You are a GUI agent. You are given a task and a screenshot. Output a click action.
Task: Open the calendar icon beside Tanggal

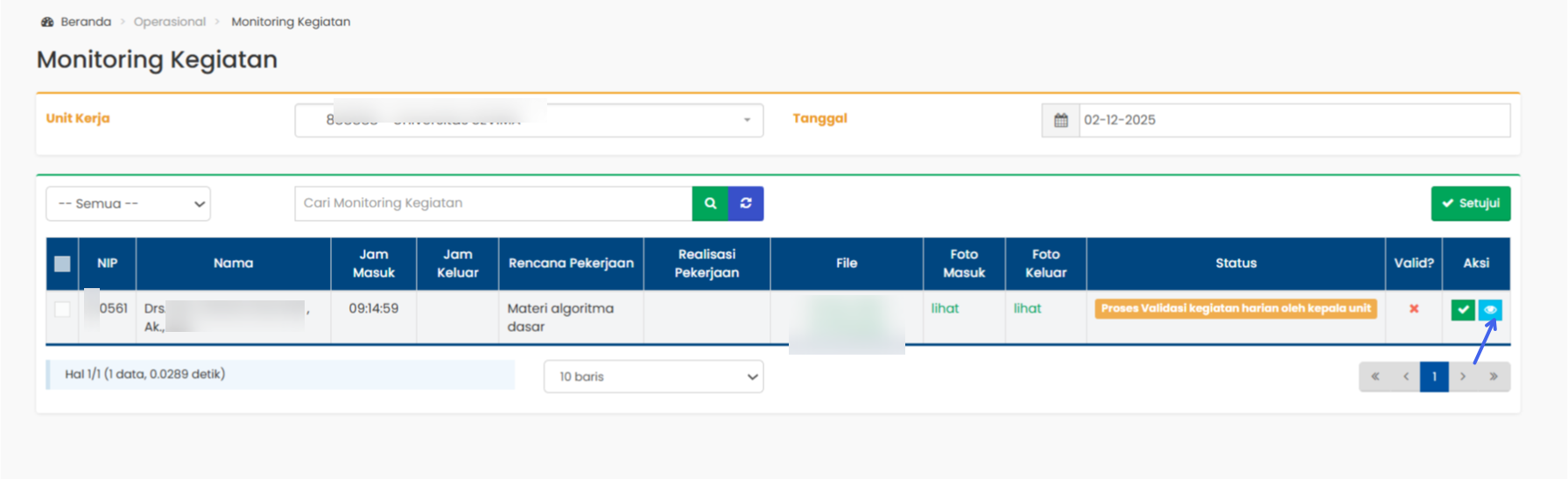tap(1060, 120)
